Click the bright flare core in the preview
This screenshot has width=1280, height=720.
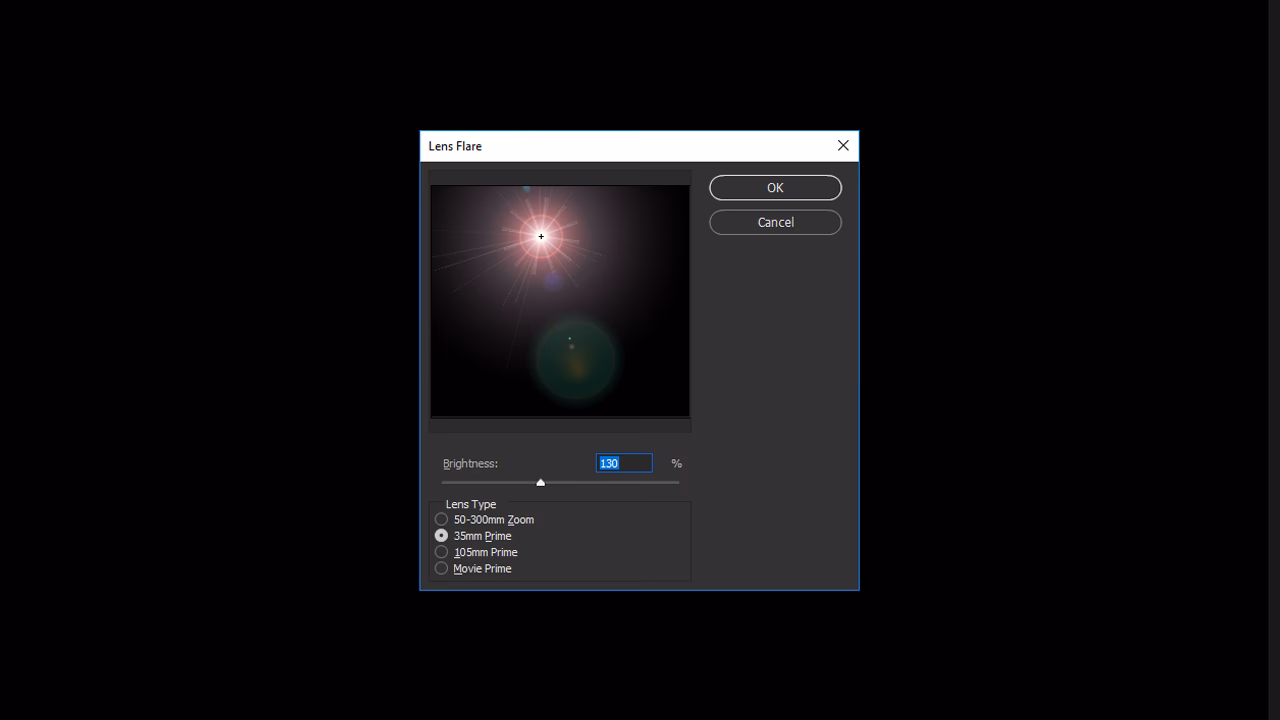[541, 236]
